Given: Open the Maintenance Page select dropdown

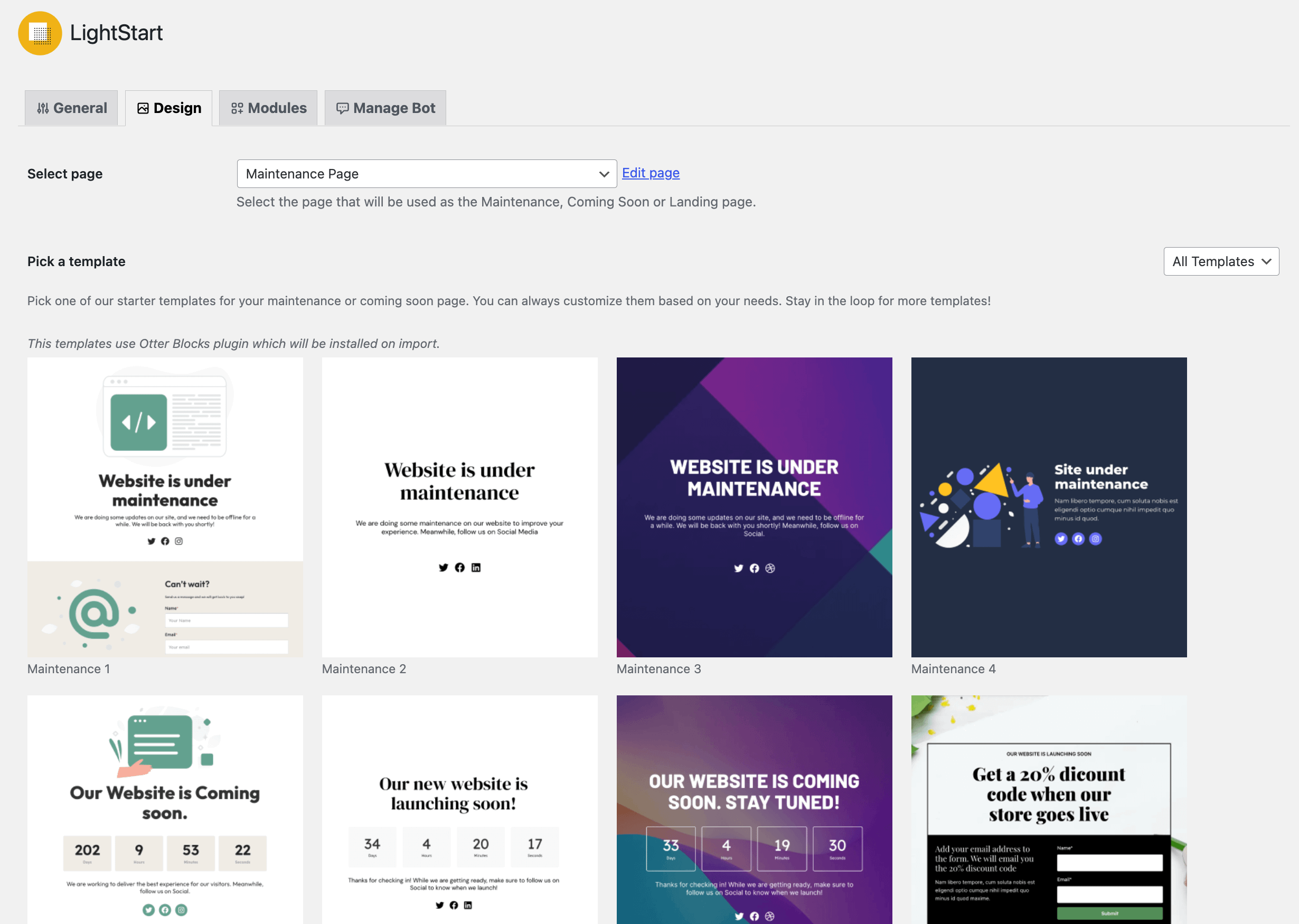Looking at the screenshot, I should (427, 174).
